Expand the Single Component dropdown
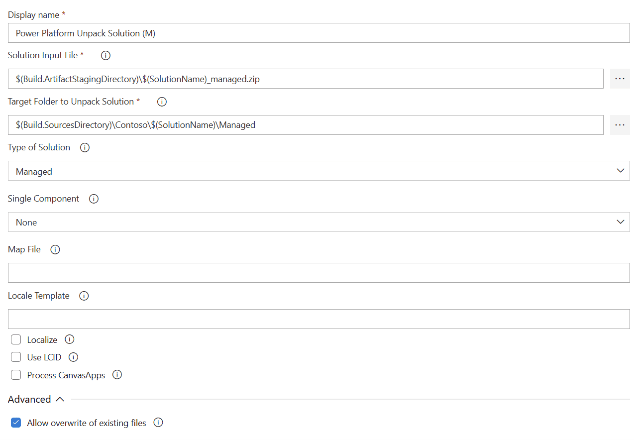 click(x=318, y=222)
